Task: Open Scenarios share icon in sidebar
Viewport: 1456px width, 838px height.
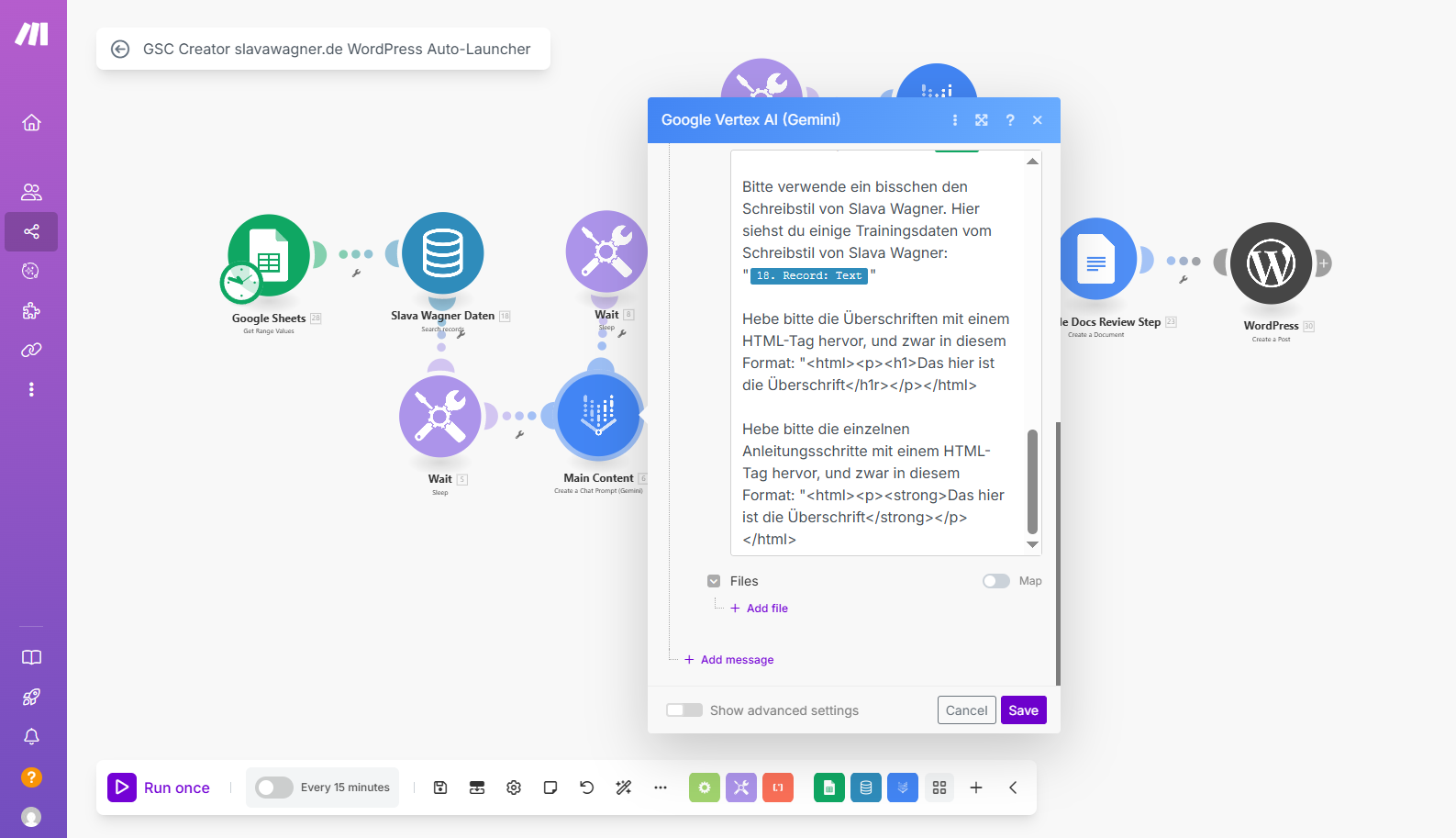Action: (31, 231)
